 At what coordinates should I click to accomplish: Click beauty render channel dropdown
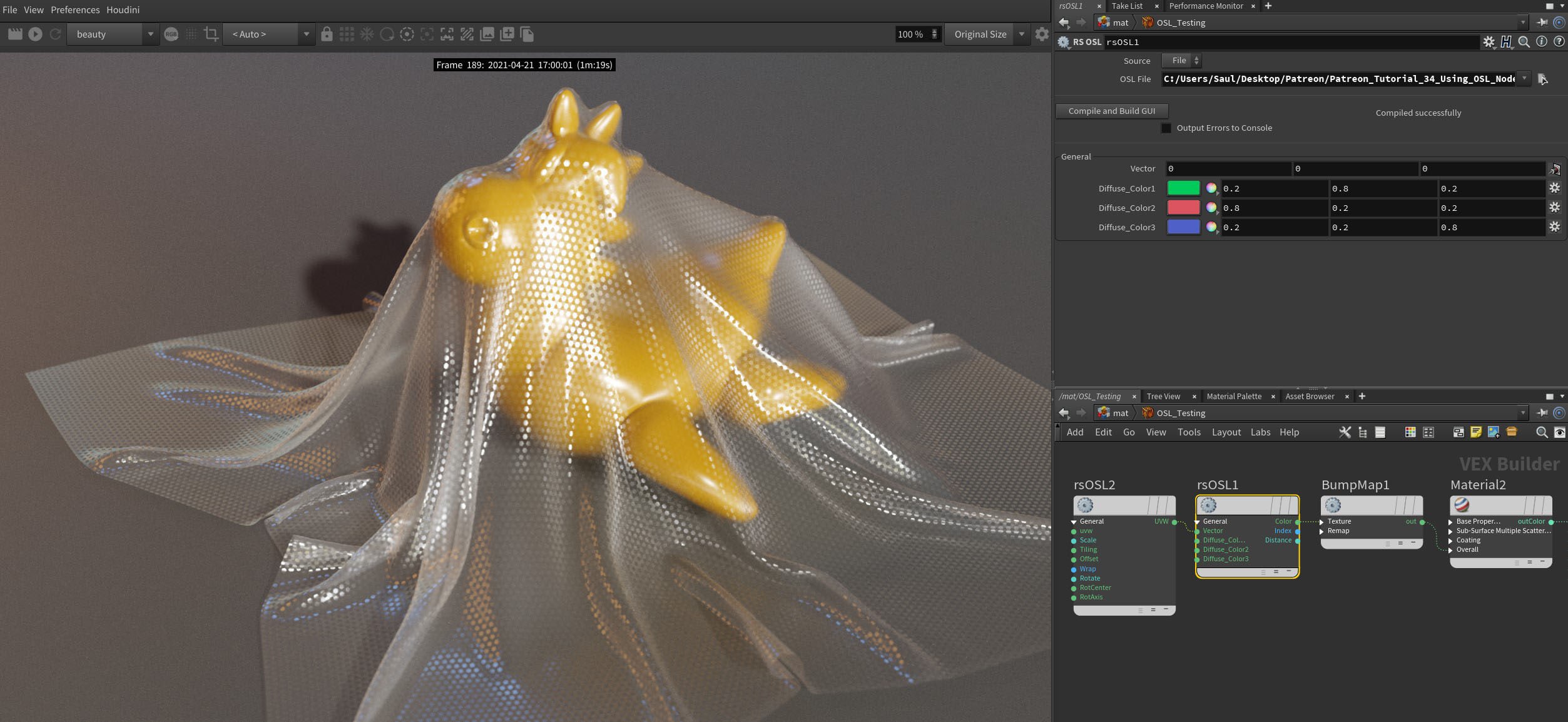(x=113, y=34)
